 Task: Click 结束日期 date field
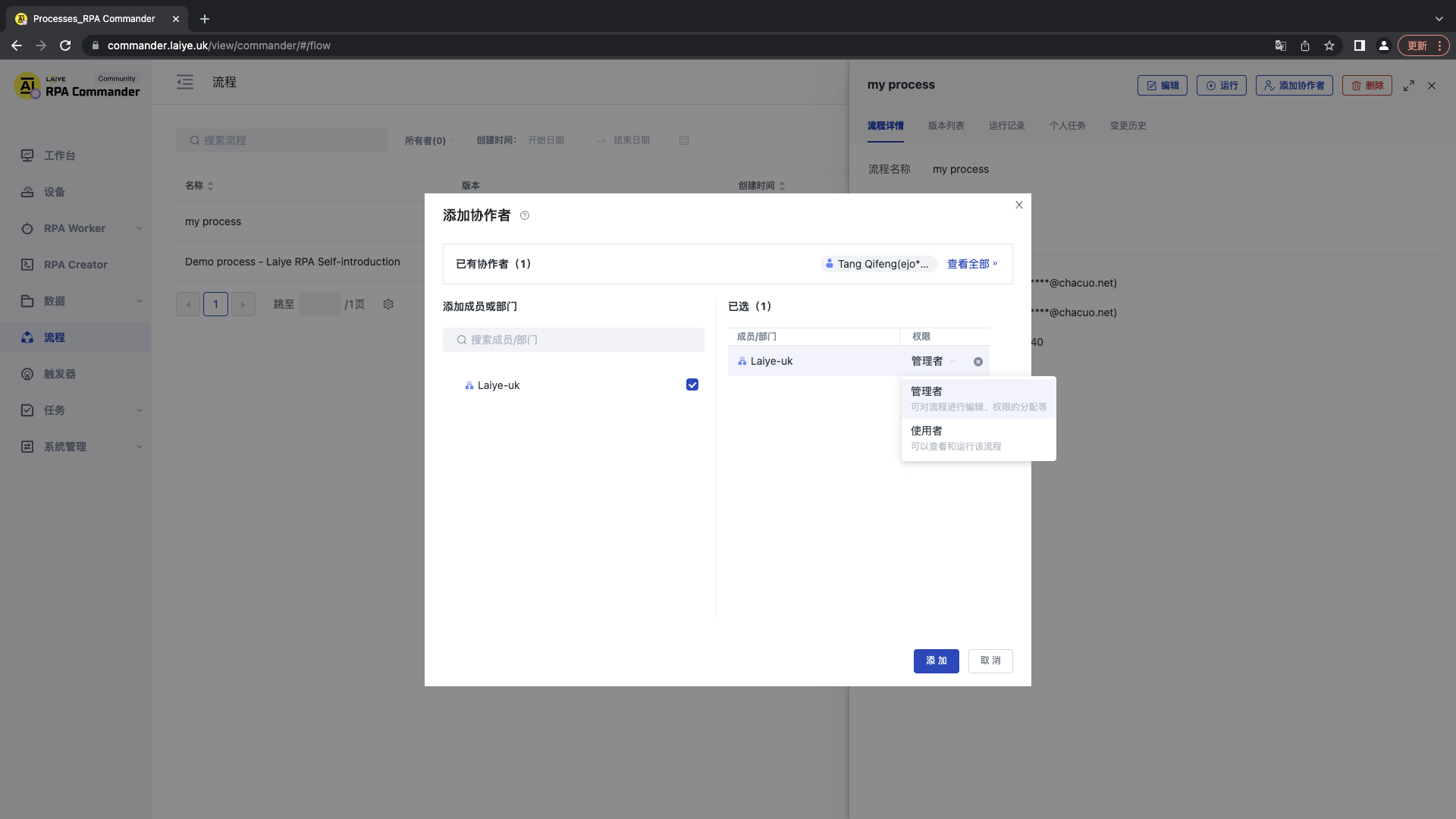click(x=632, y=141)
